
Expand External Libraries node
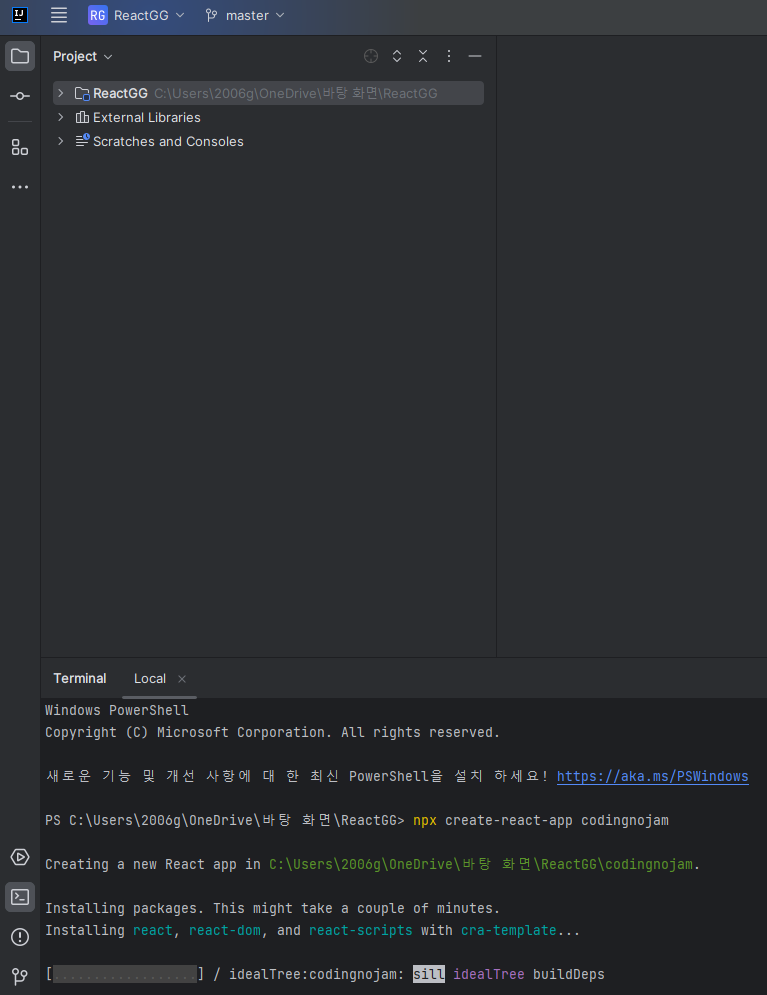point(61,117)
